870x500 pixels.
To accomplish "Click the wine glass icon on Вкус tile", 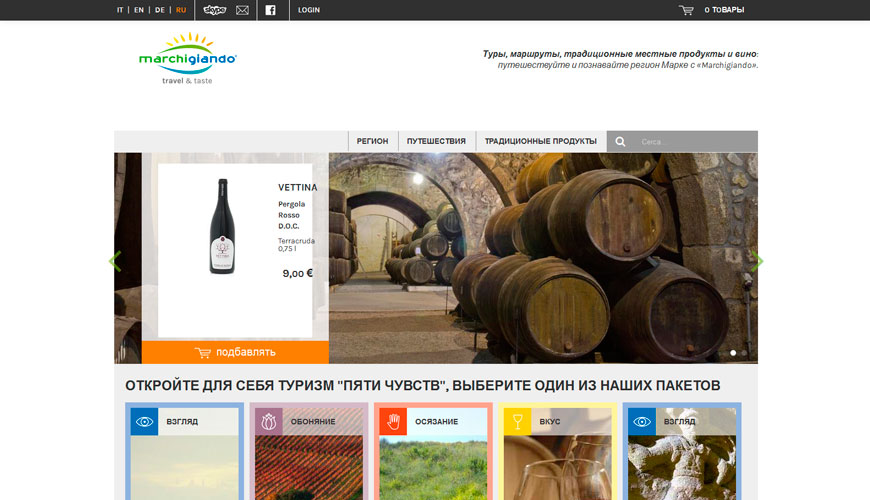I will [x=518, y=421].
